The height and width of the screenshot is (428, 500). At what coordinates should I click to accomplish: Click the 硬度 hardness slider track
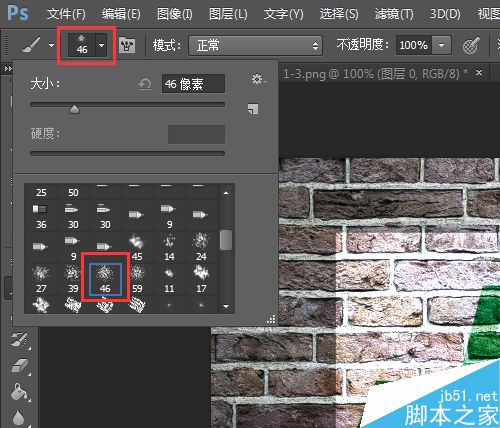point(127,153)
